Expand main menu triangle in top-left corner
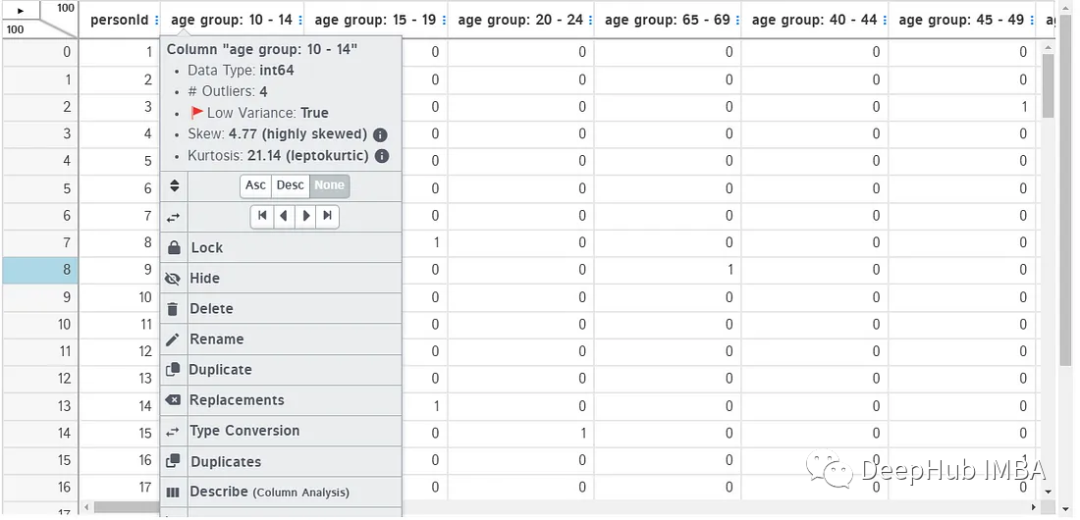 (x=21, y=11)
